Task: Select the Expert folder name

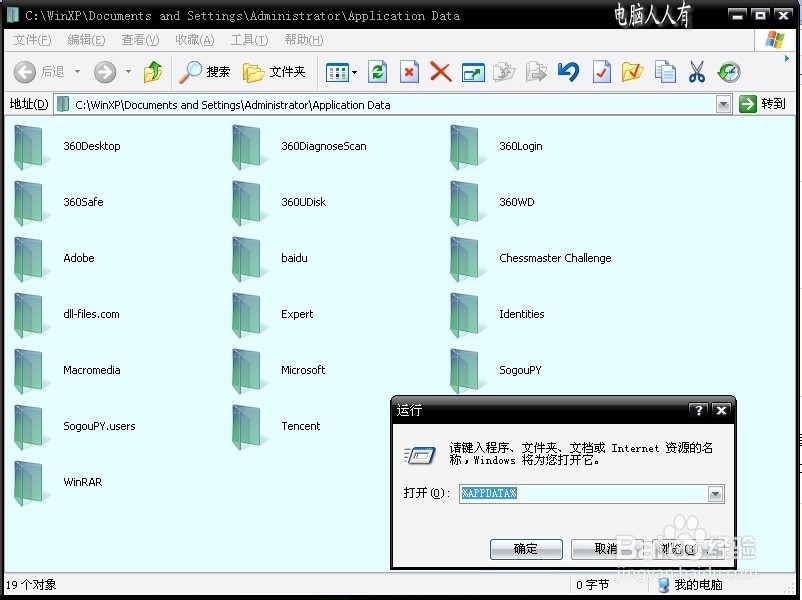Action: [297, 314]
